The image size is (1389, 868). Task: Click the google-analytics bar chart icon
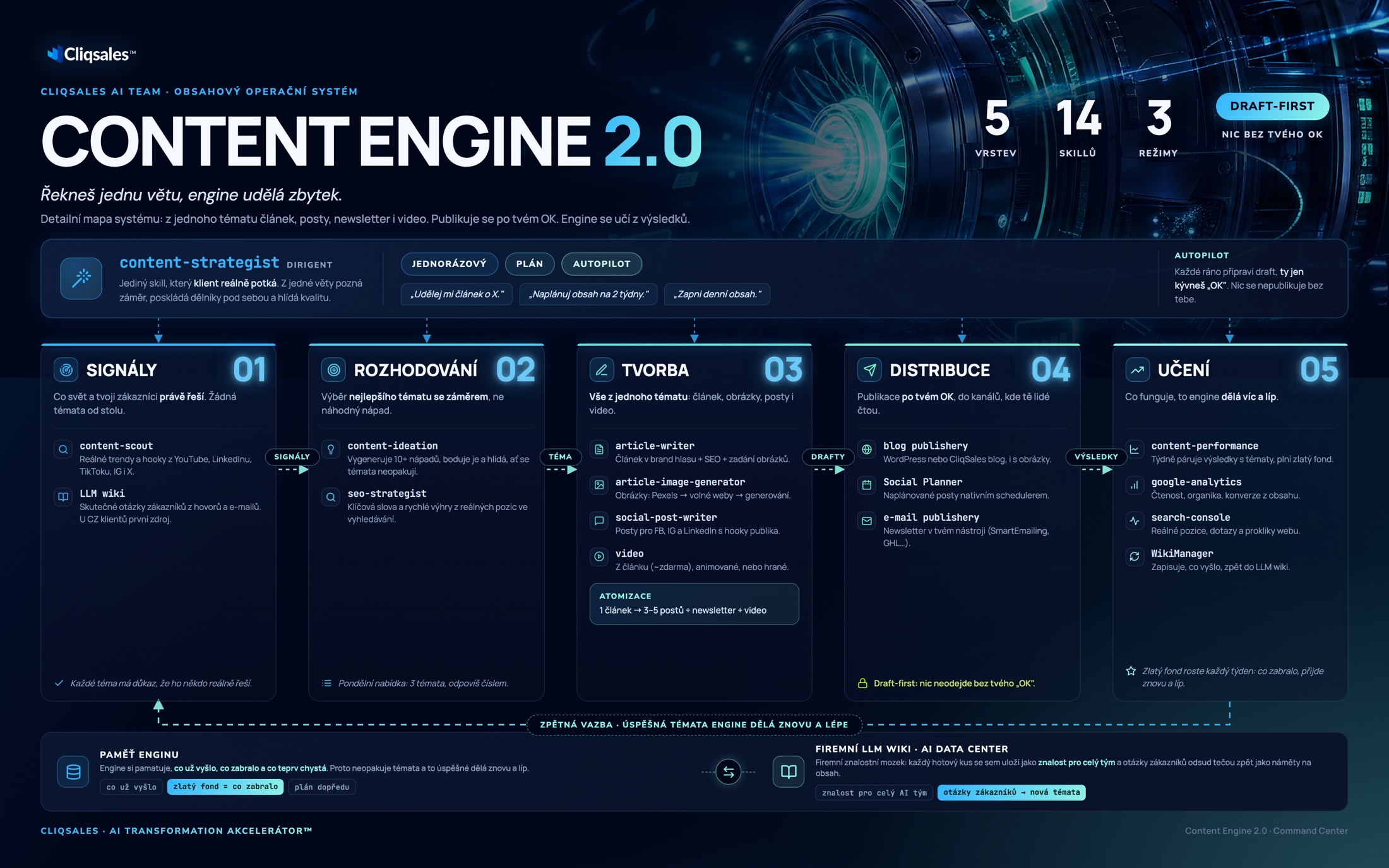[x=1135, y=485]
